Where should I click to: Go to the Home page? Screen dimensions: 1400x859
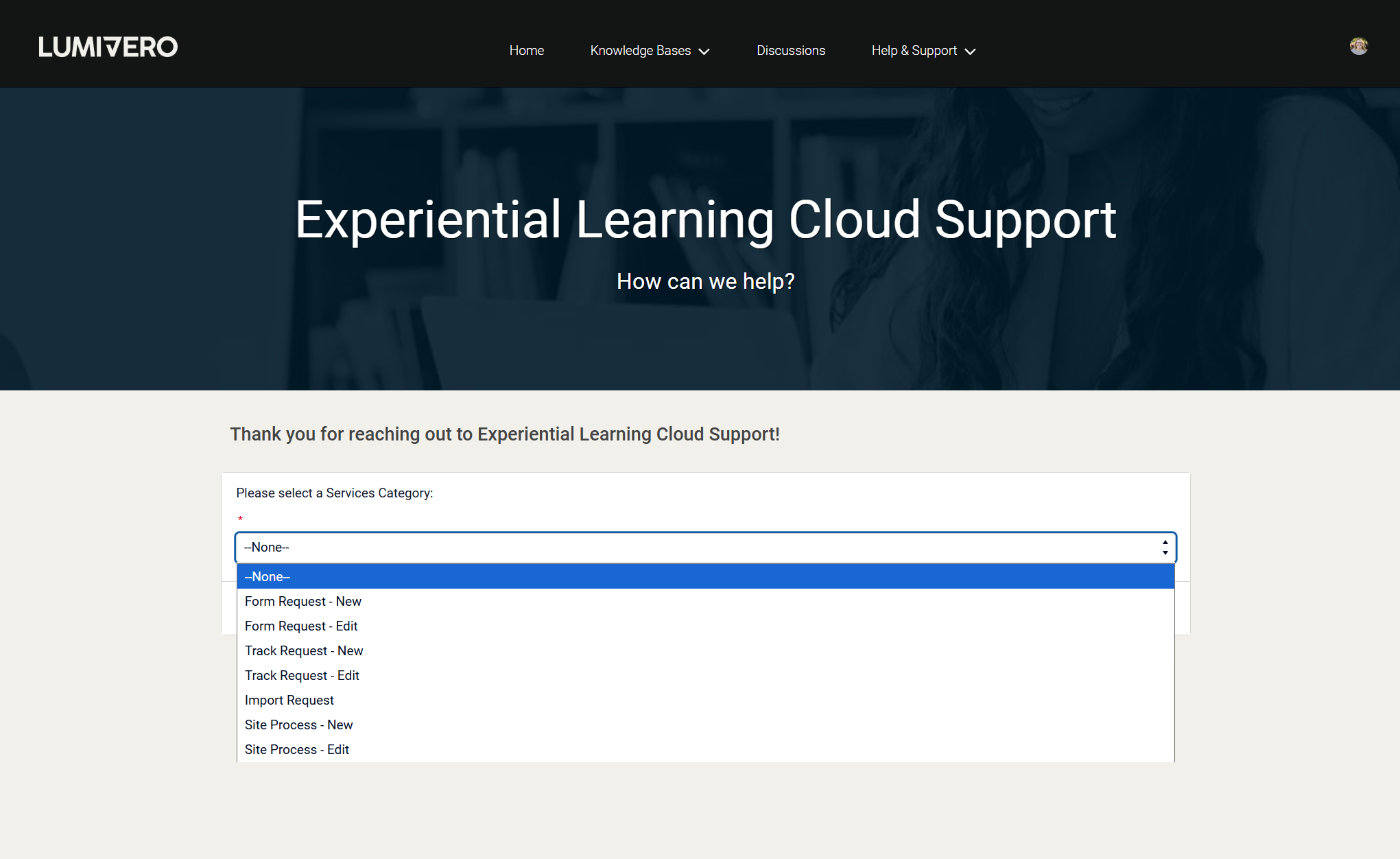[x=526, y=51]
